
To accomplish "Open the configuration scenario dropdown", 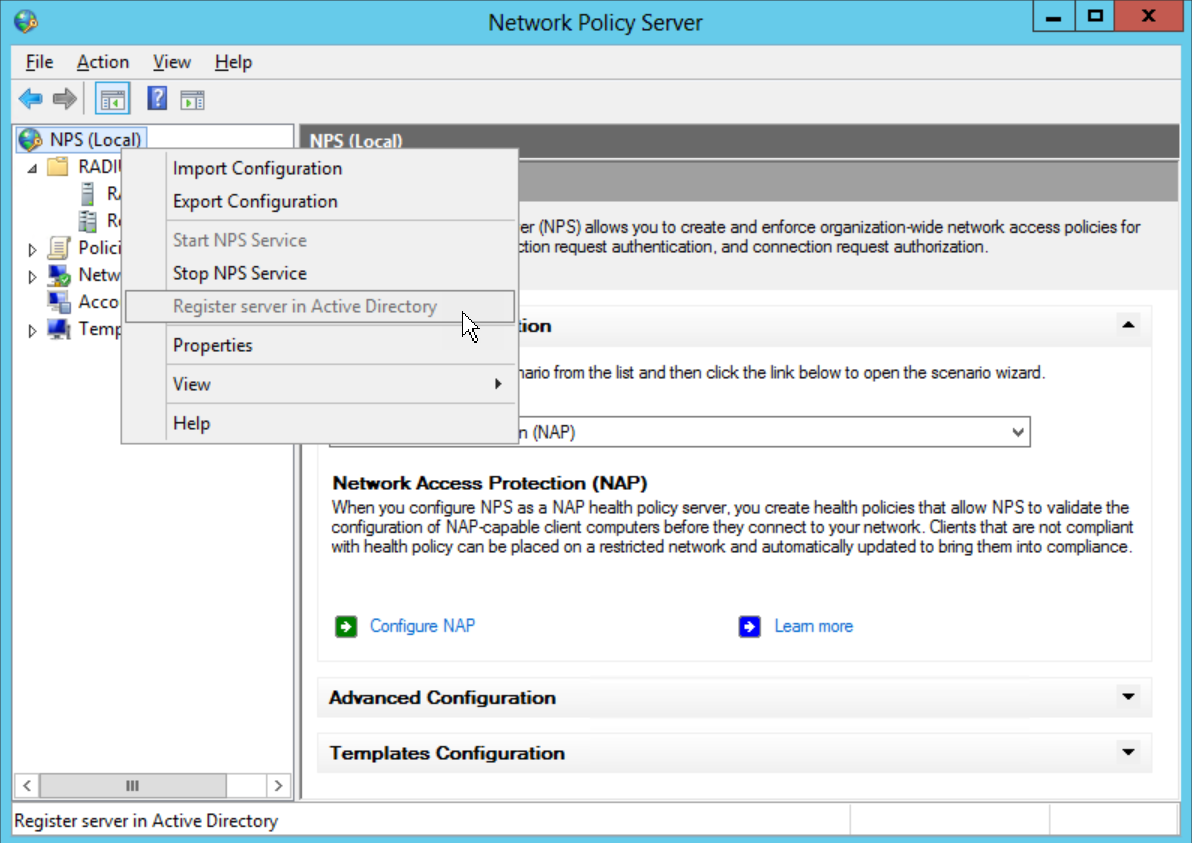I will tap(1017, 432).
